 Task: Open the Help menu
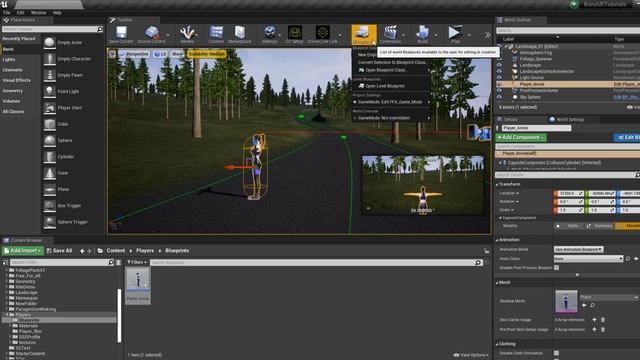click(57, 13)
